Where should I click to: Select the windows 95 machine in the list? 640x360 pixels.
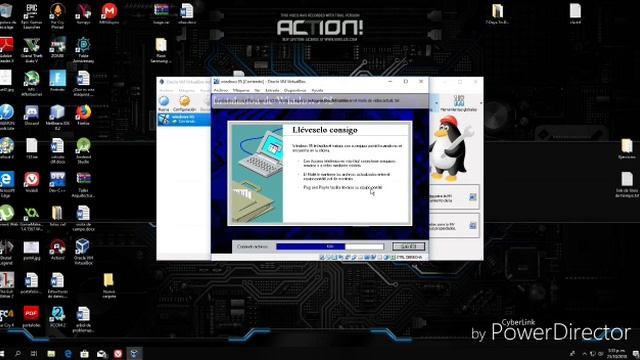coord(184,119)
